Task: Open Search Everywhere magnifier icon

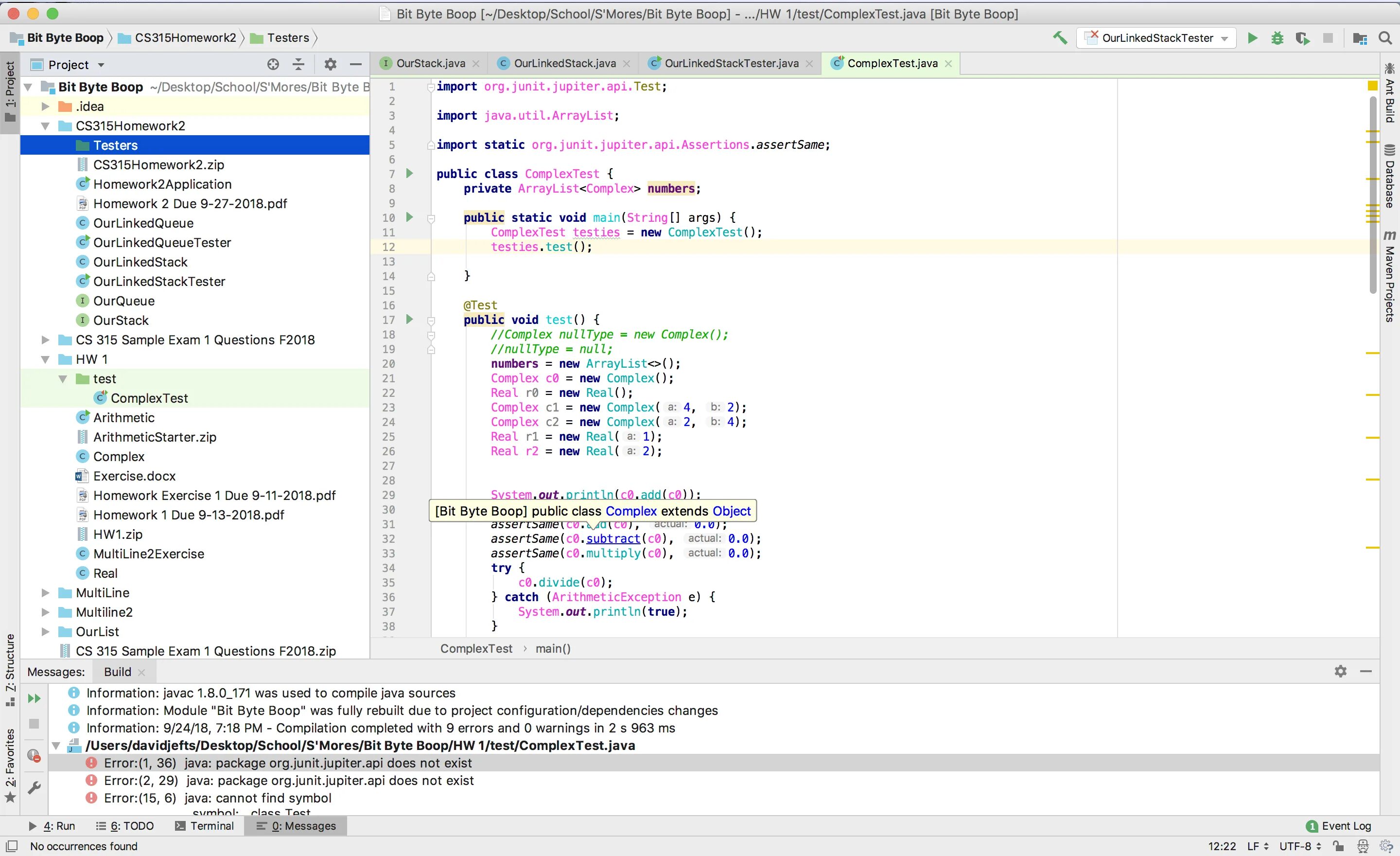Action: (1385, 38)
